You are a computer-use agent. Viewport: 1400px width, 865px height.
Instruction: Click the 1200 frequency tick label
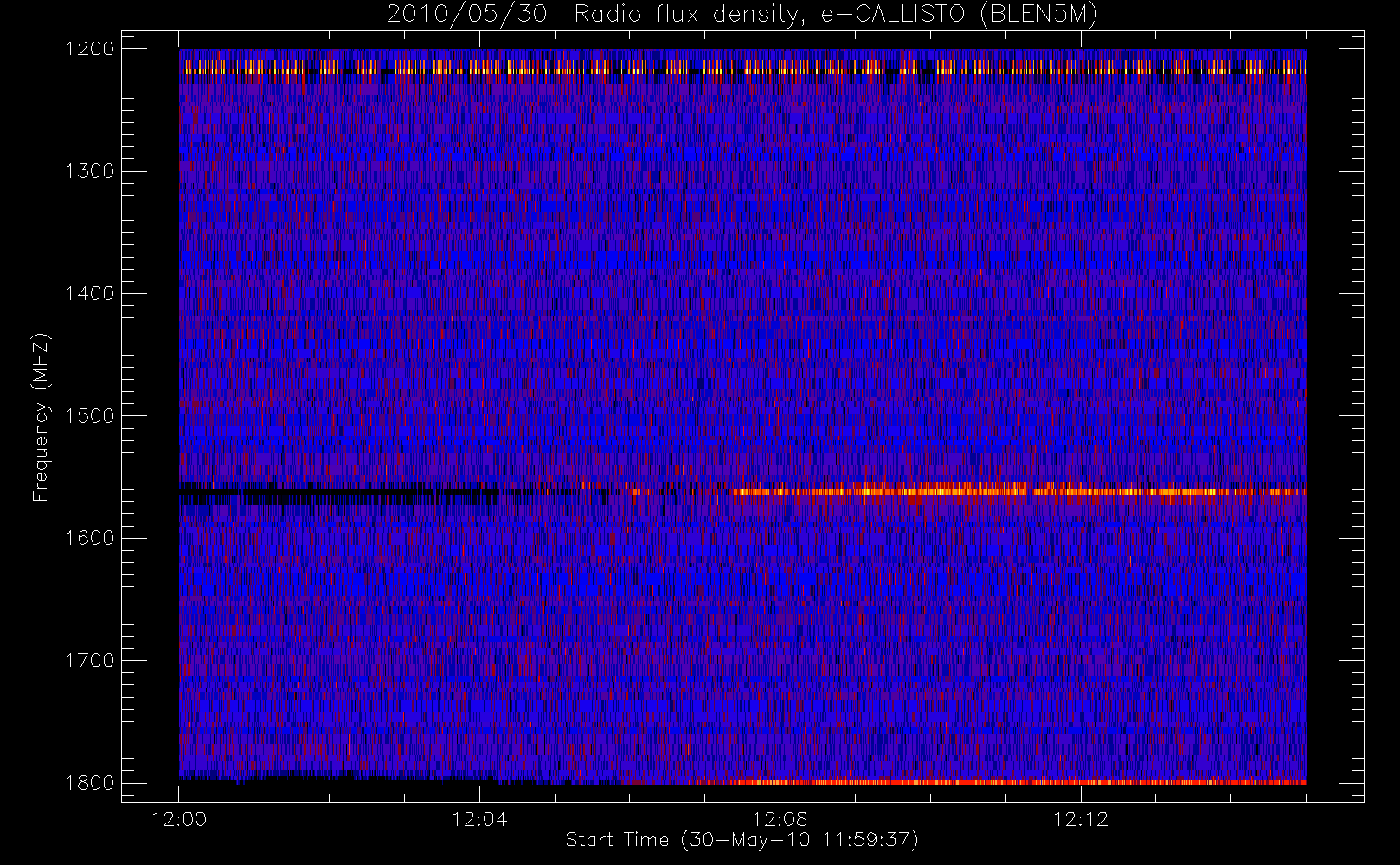point(90,48)
